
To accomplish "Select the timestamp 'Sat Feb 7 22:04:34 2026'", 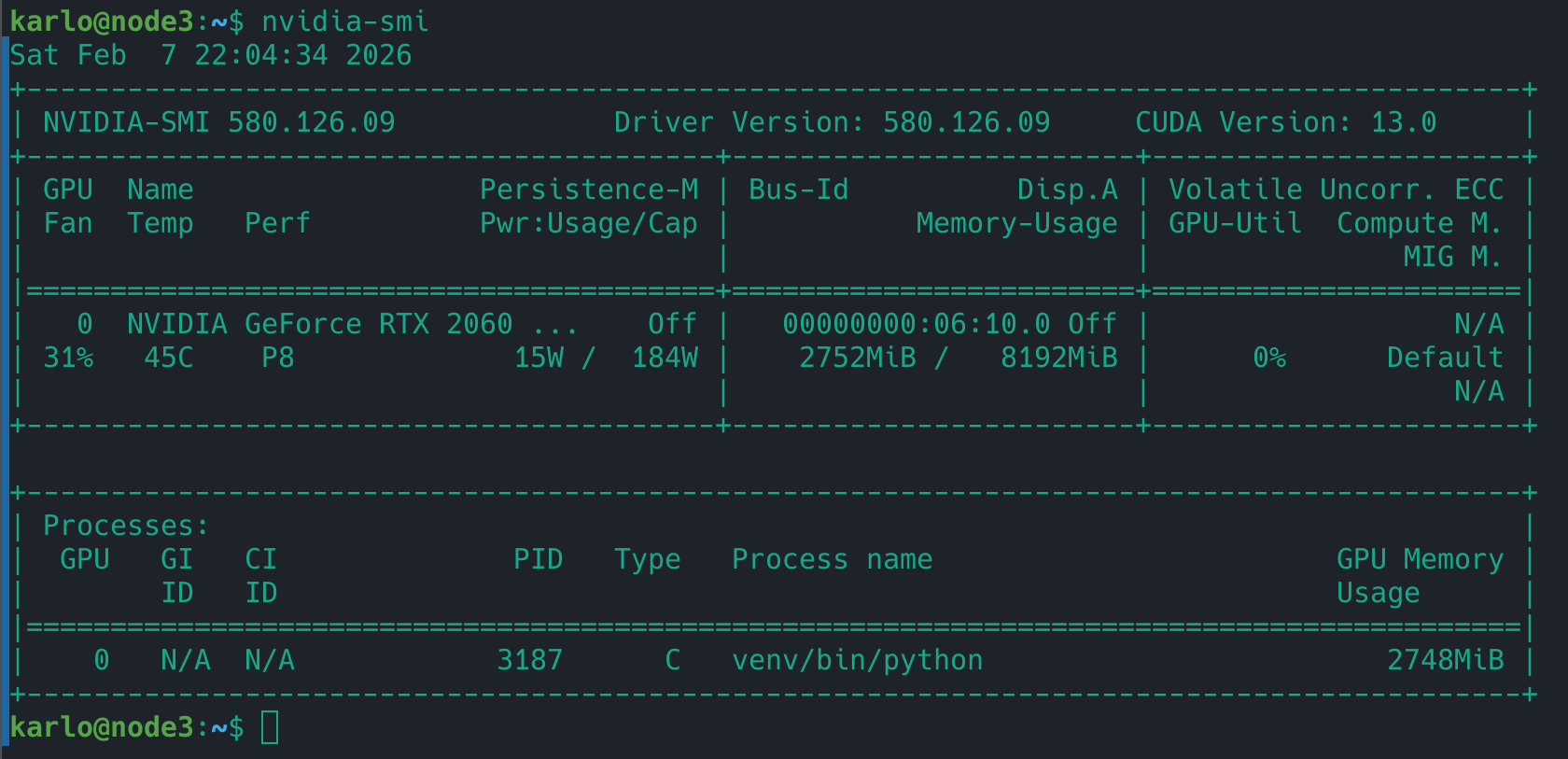I will click(211, 55).
